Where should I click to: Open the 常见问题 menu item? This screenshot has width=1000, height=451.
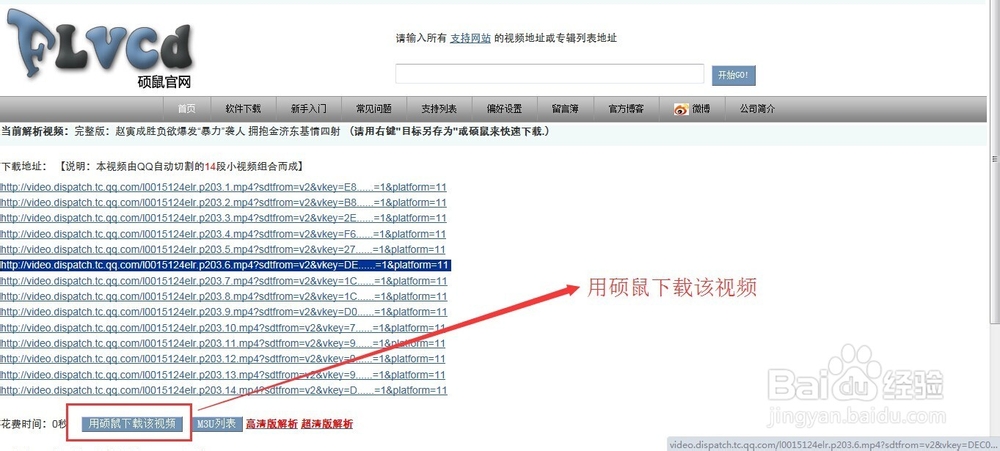(x=374, y=109)
